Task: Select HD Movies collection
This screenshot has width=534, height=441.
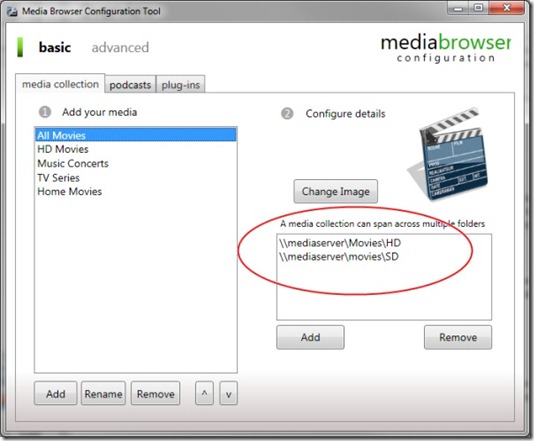Action: pos(136,149)
